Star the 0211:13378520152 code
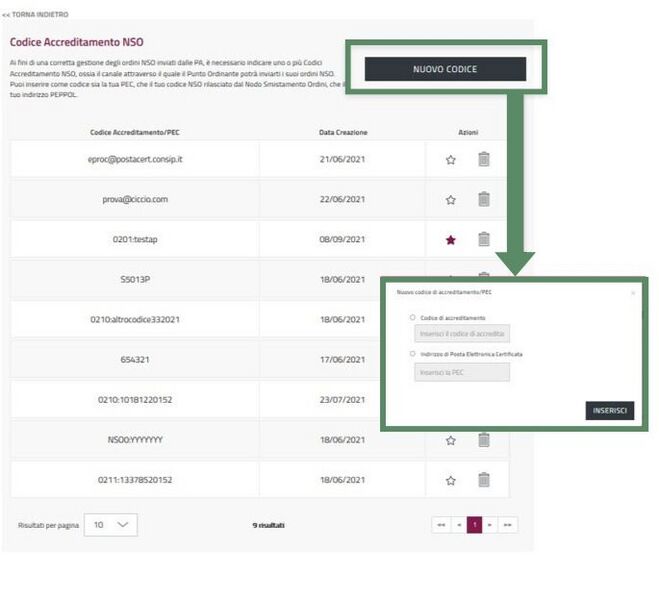Viewport: 659px width, 599px height. (450, 480)
